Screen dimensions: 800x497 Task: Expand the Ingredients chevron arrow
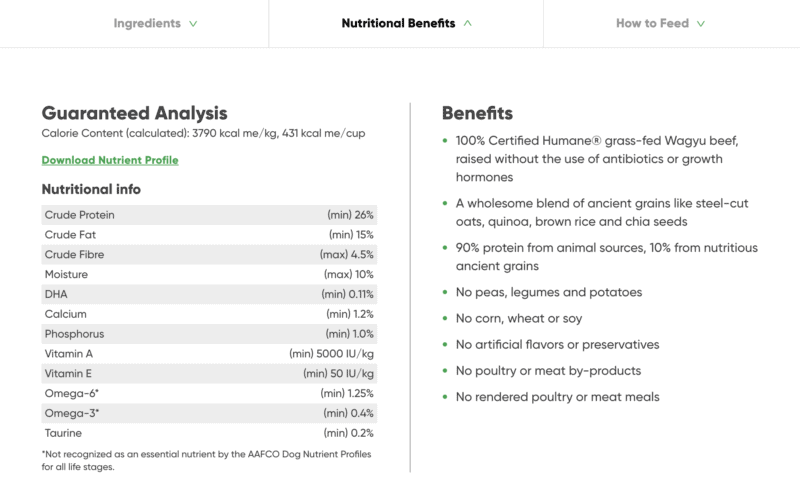(x=192, y=23)
